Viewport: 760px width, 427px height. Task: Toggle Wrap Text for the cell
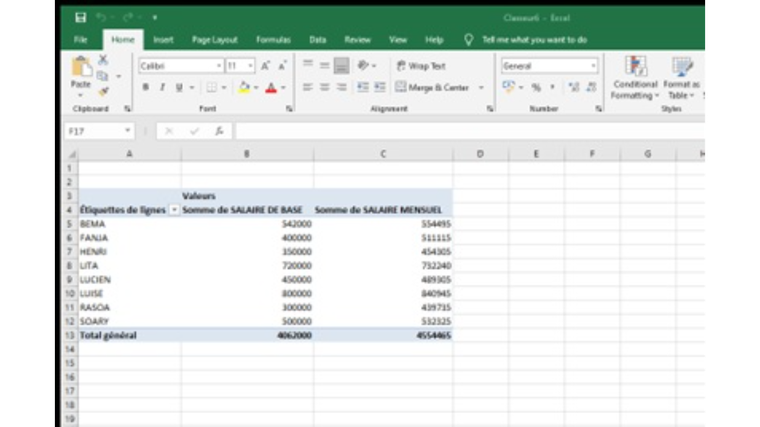coord(420,66)
